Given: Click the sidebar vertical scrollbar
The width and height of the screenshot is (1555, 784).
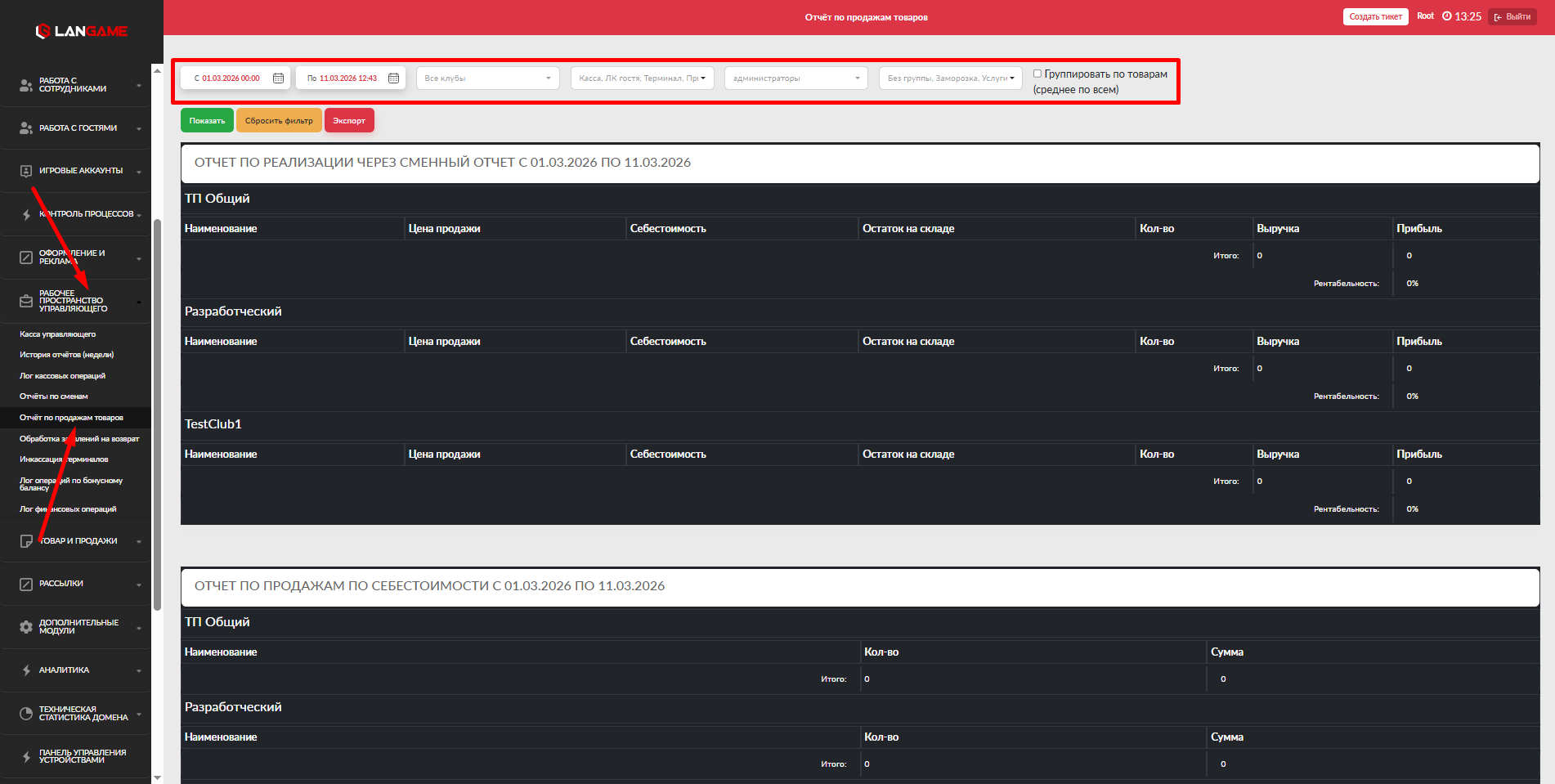Looking at the screenshot, I should point(157,409).
